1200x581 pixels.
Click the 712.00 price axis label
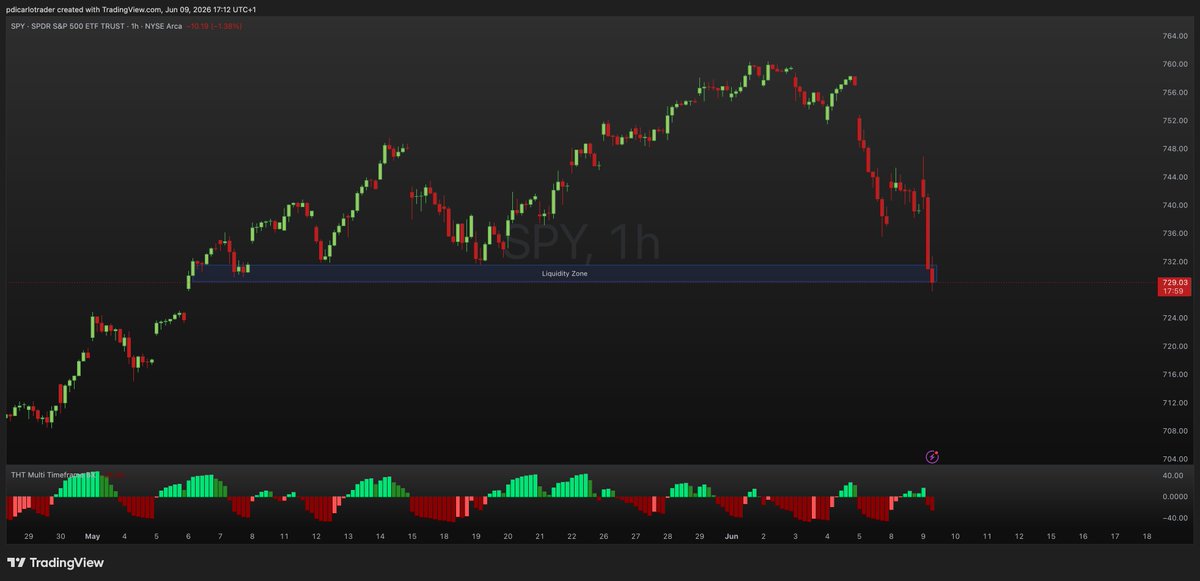coord(1174,402)
